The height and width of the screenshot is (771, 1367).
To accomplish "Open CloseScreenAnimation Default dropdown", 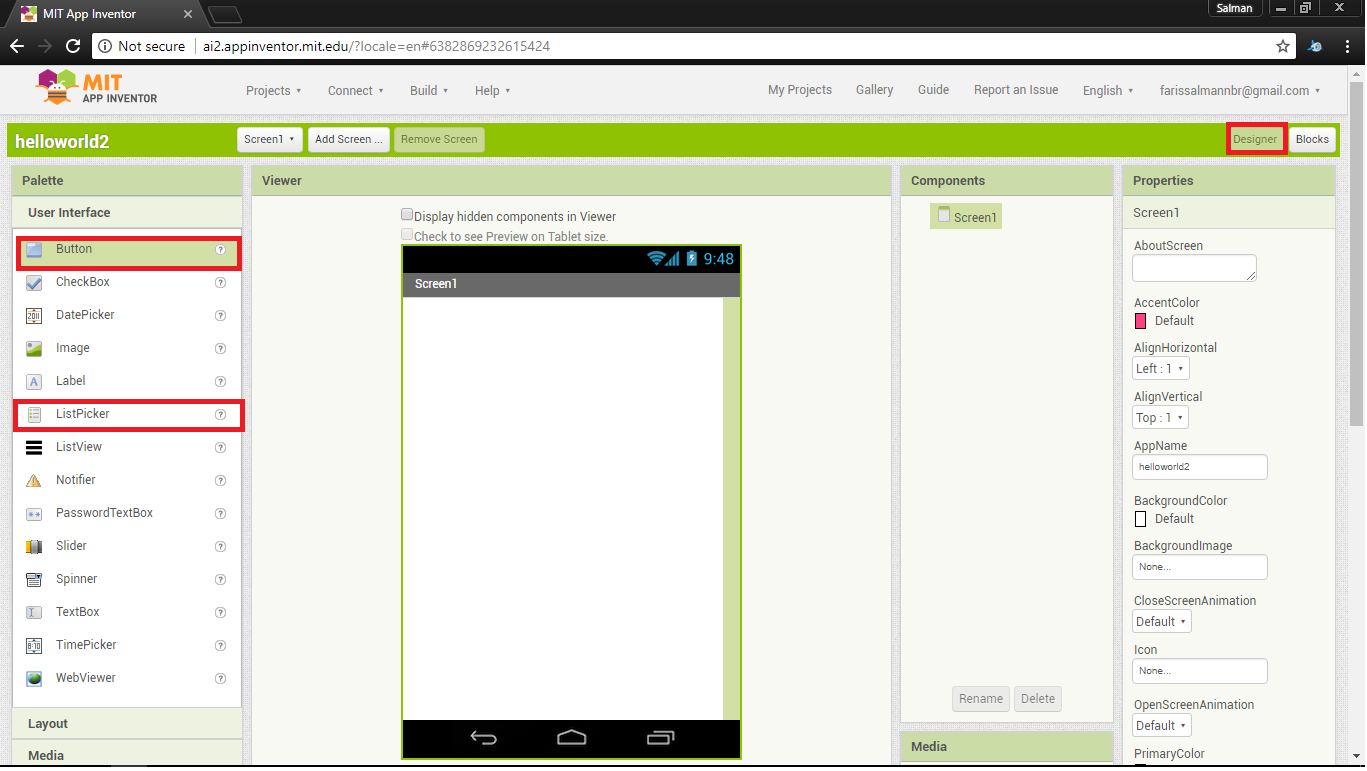I will [x=1162, y=622].
